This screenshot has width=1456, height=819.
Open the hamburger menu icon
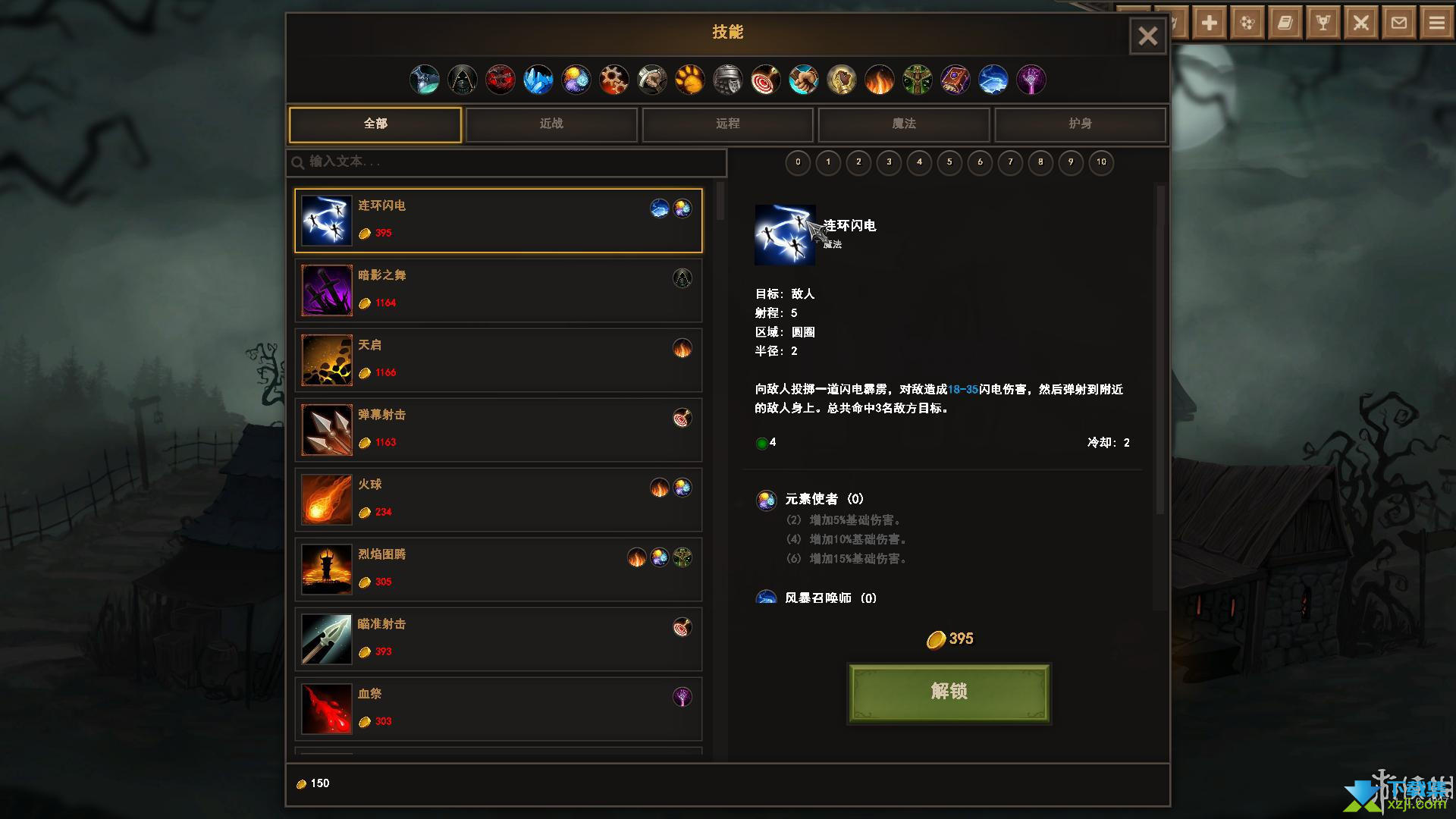[x=1437, y=23]
